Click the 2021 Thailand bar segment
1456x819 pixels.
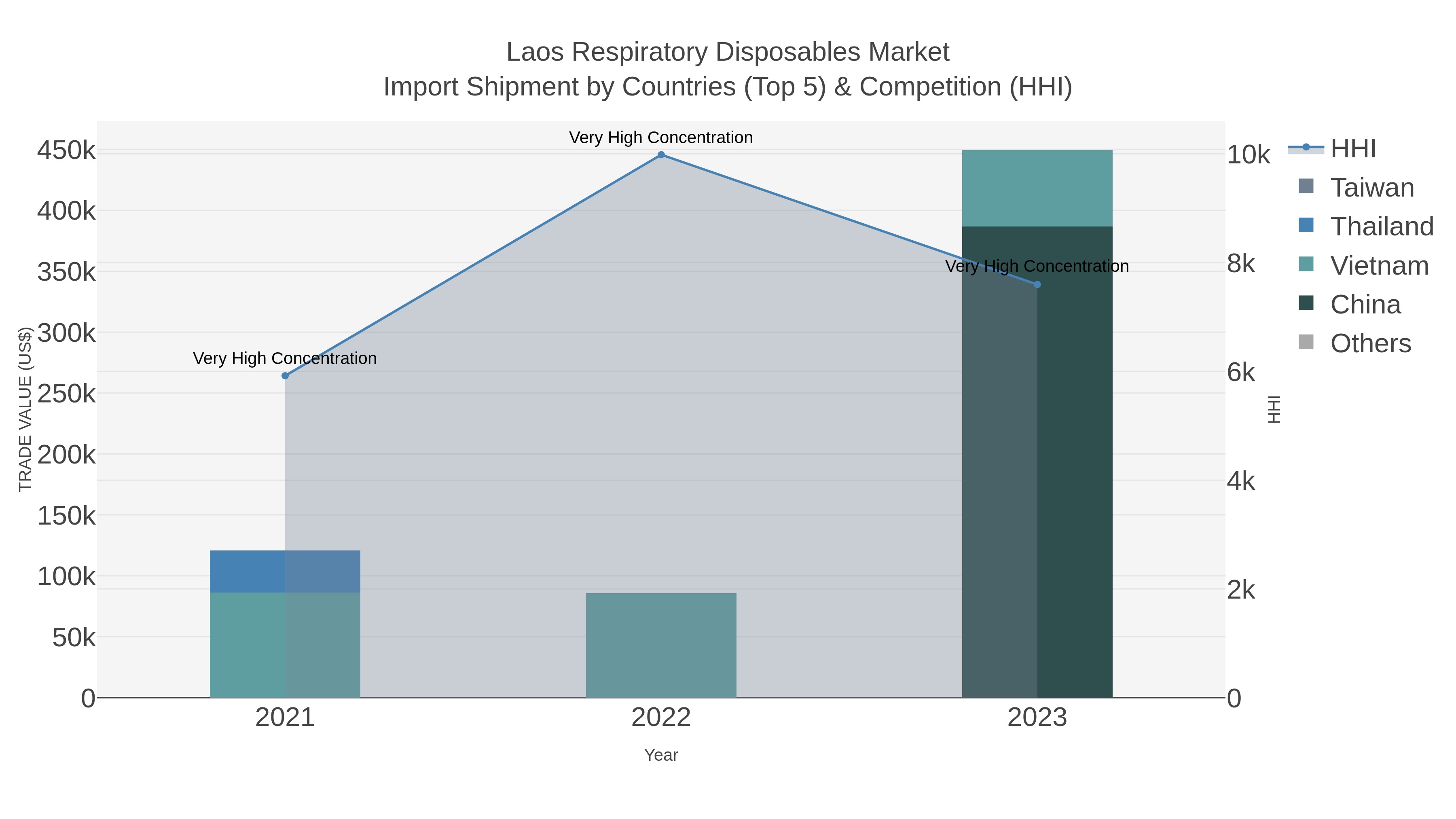pyautogui.click(x=285, y=571)
